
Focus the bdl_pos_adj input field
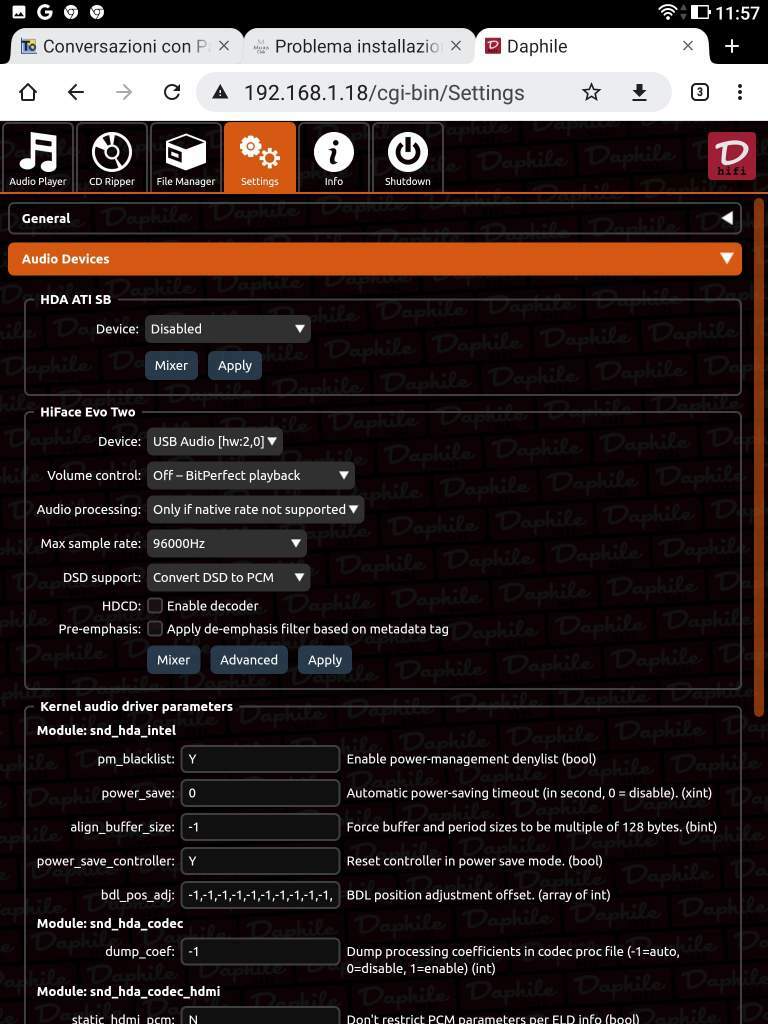coord(261,895)
